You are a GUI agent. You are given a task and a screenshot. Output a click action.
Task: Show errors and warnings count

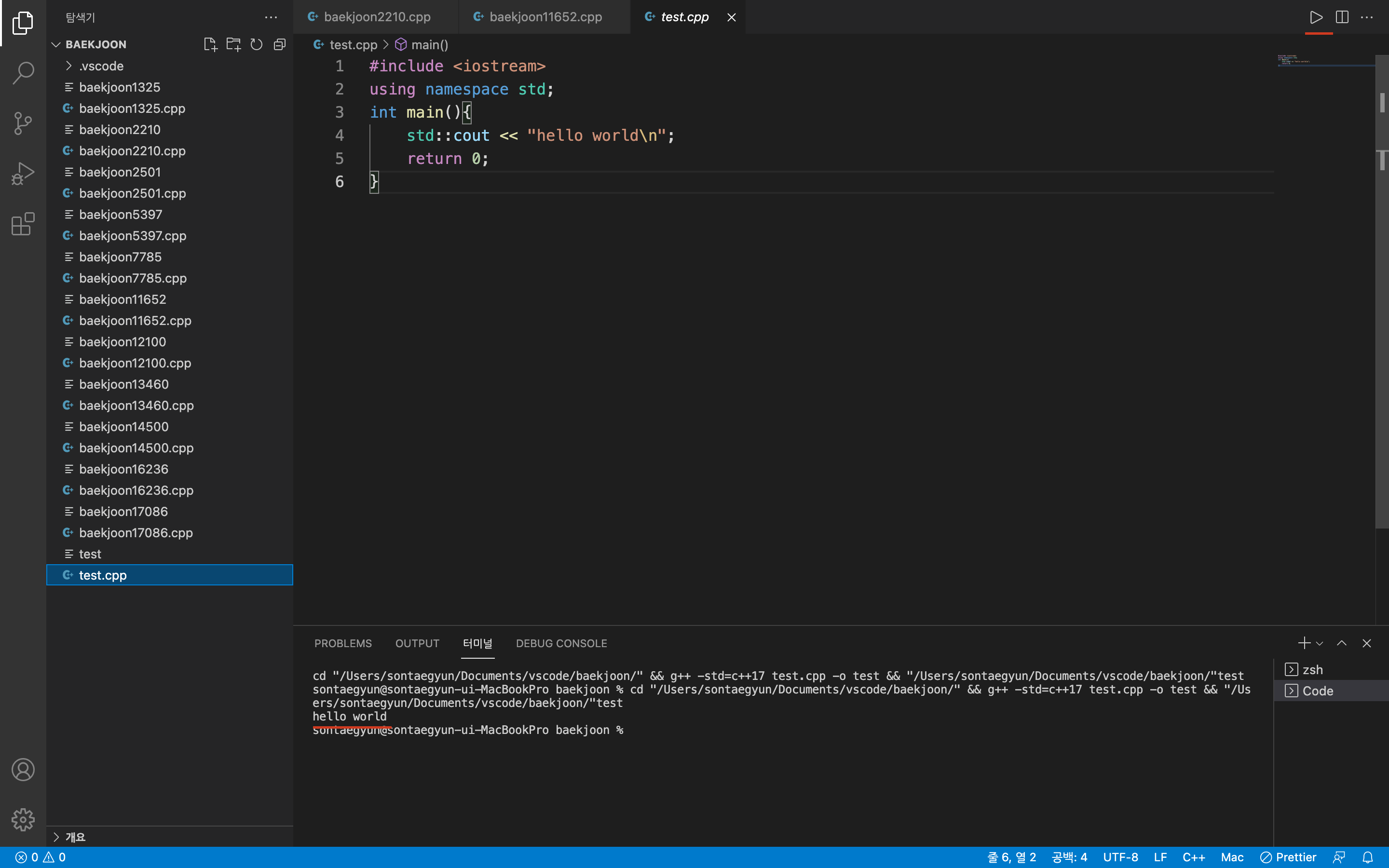(40, 857)
